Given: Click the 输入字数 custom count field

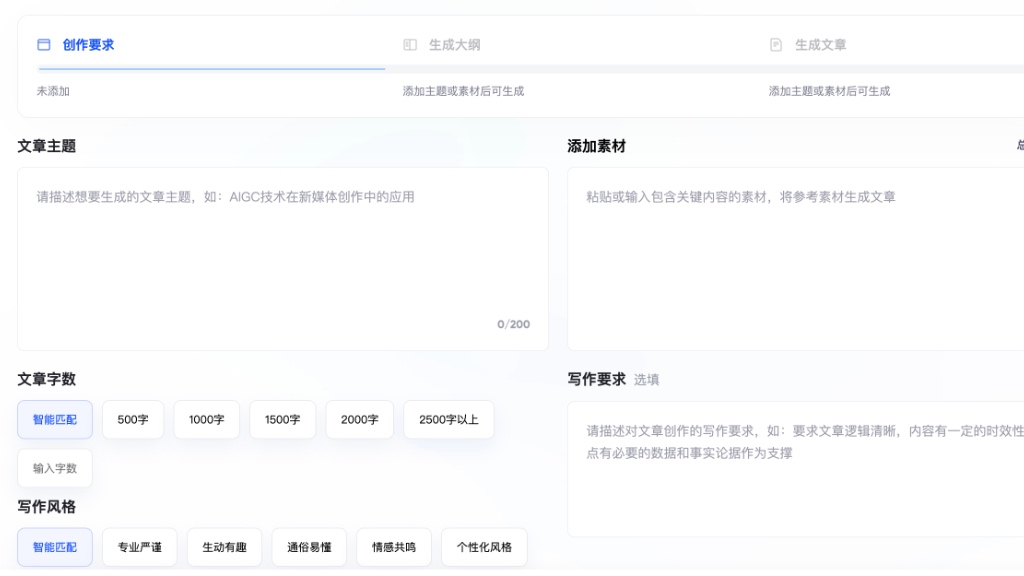Looking at the screenshot, I should coord(55,468).
